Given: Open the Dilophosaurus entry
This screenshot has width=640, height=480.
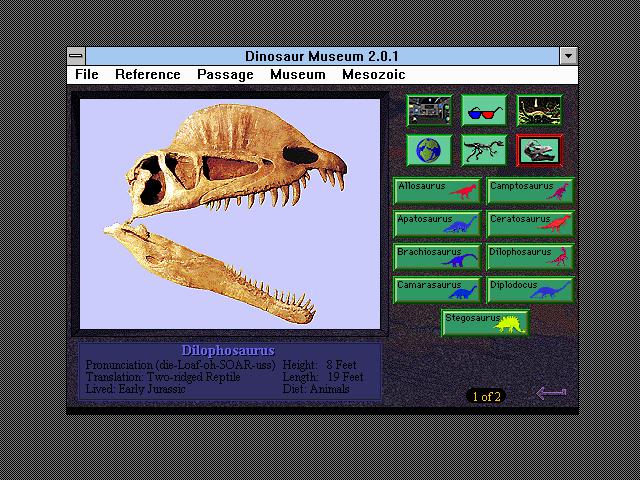Looking at the screenshot, I should [x=530, y=257].
